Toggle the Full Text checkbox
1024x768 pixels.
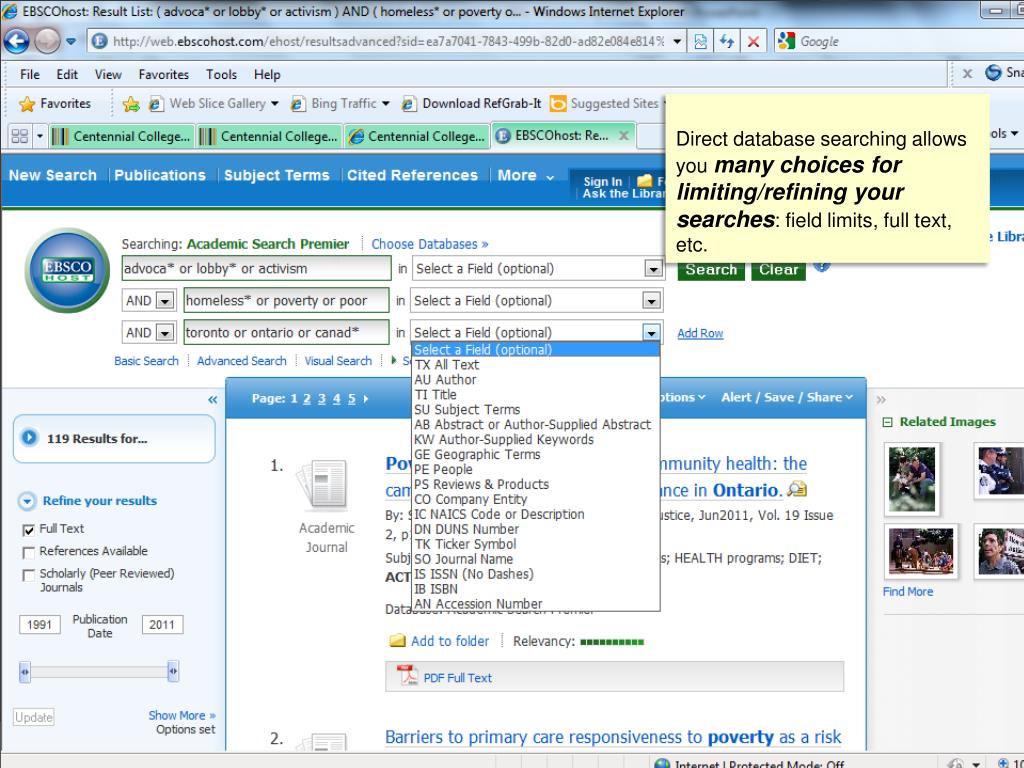click(28, 530)
